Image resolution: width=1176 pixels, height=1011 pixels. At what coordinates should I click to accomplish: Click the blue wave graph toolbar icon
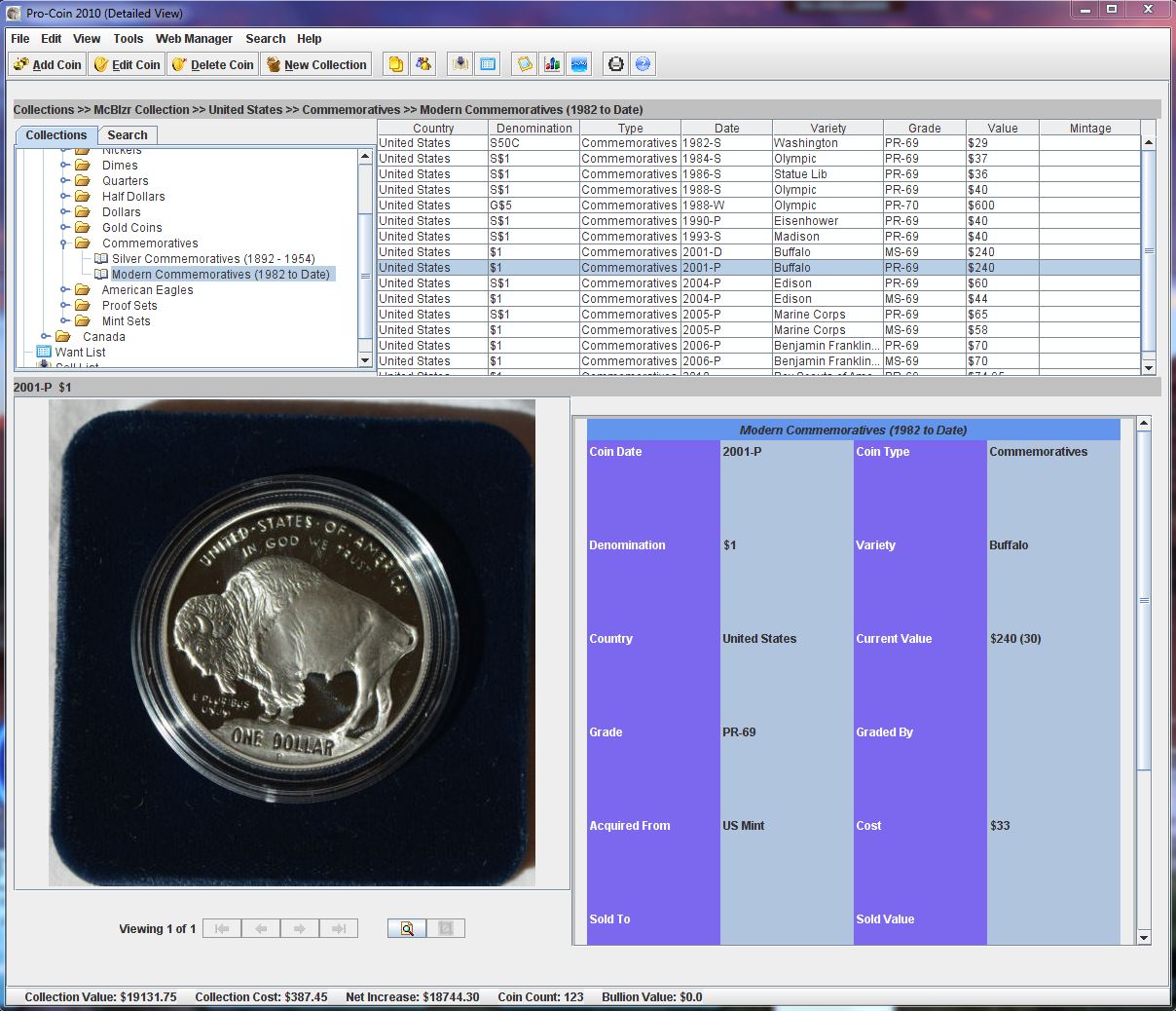coord(578,64)
